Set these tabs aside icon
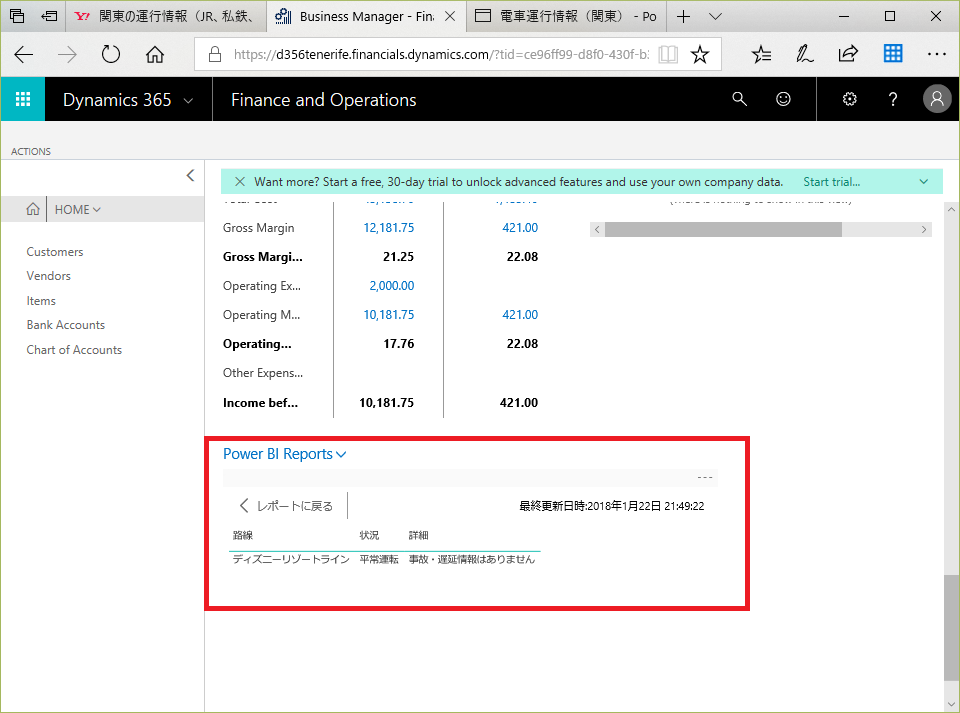 click(50, 16)
